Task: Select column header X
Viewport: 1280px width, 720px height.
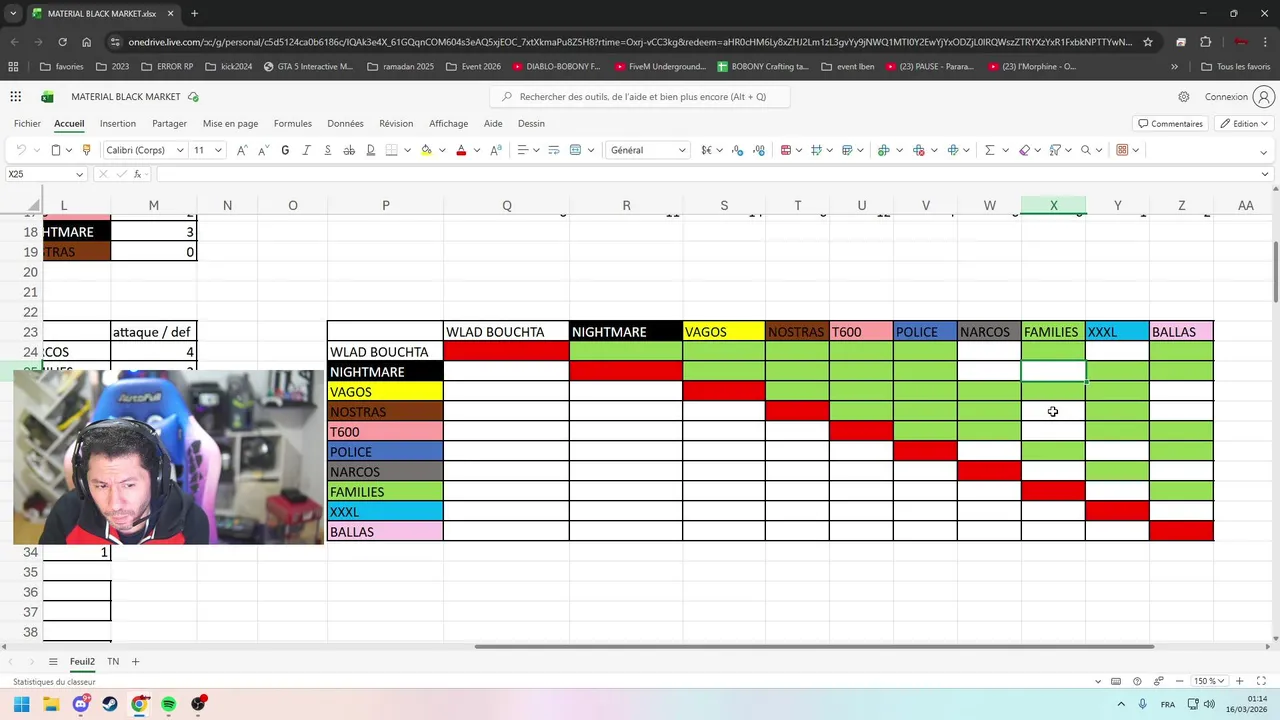Action: click(x=1053, y=205)
